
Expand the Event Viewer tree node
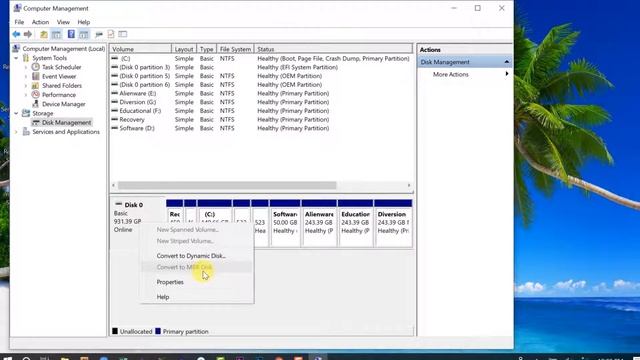pyautogui.click(x=26, y=76)
